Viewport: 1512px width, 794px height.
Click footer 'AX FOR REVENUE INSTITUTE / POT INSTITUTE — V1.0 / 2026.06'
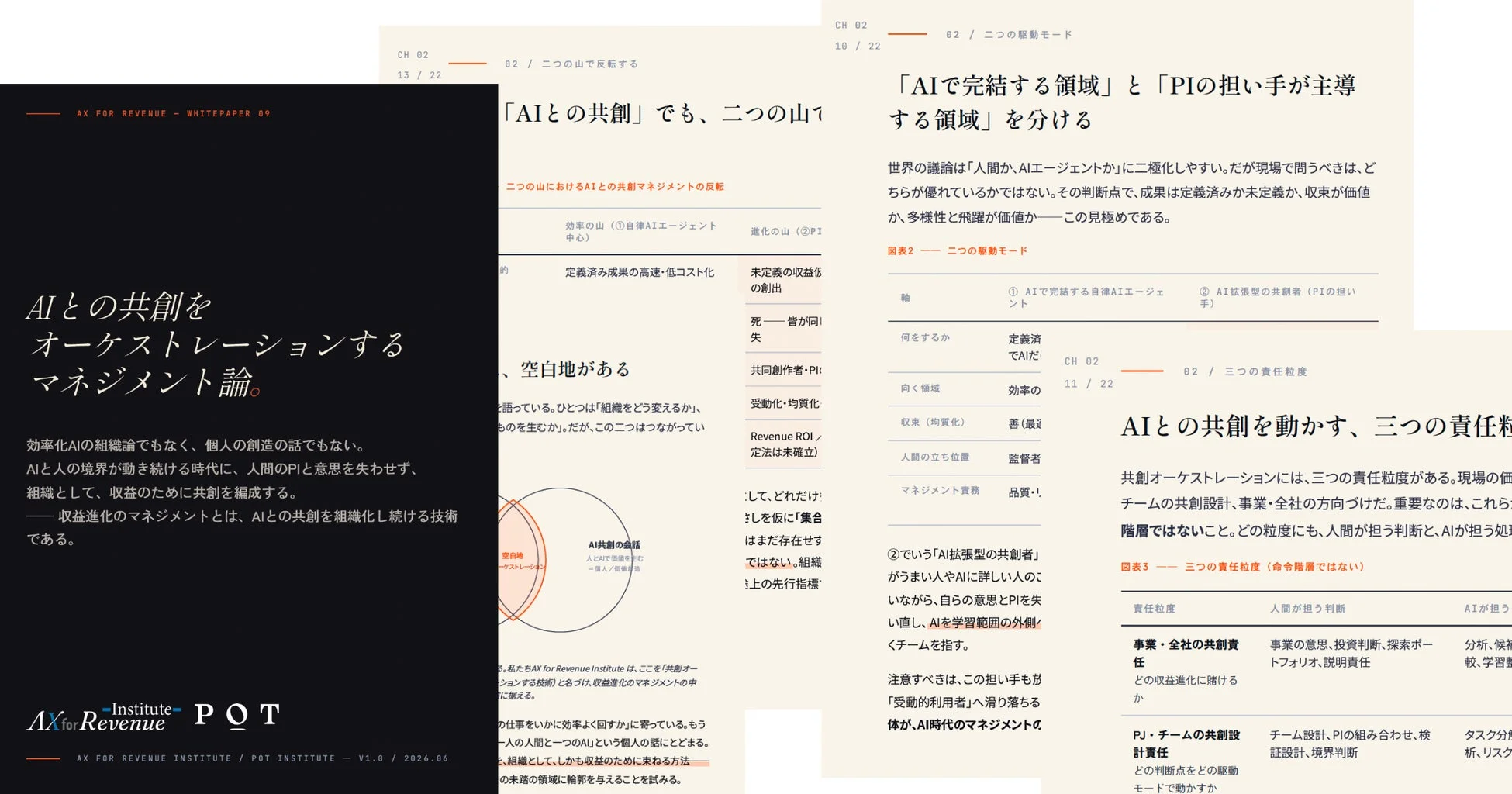point(262,758)
